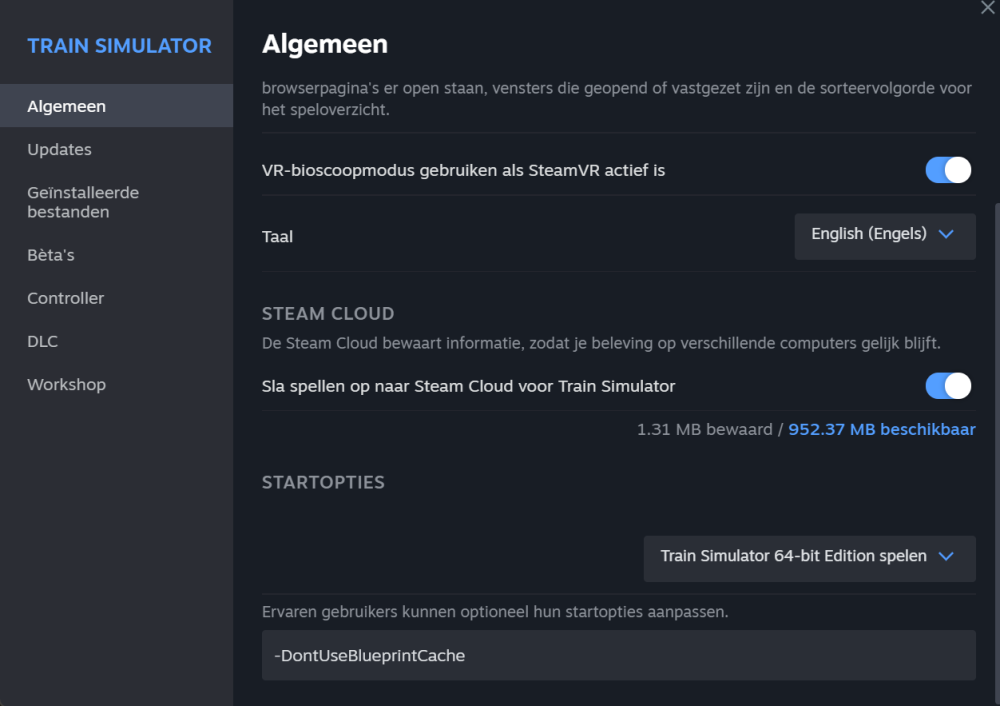Open the Taal language dropdown
Viewport: 1000px width, 706px height.
coord(884,236)
